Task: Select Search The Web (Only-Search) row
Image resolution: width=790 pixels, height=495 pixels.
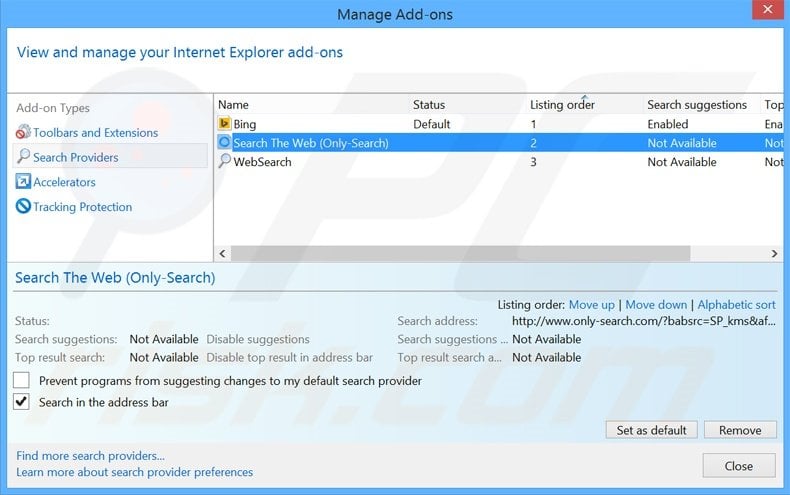Action: tap(499, 143)
